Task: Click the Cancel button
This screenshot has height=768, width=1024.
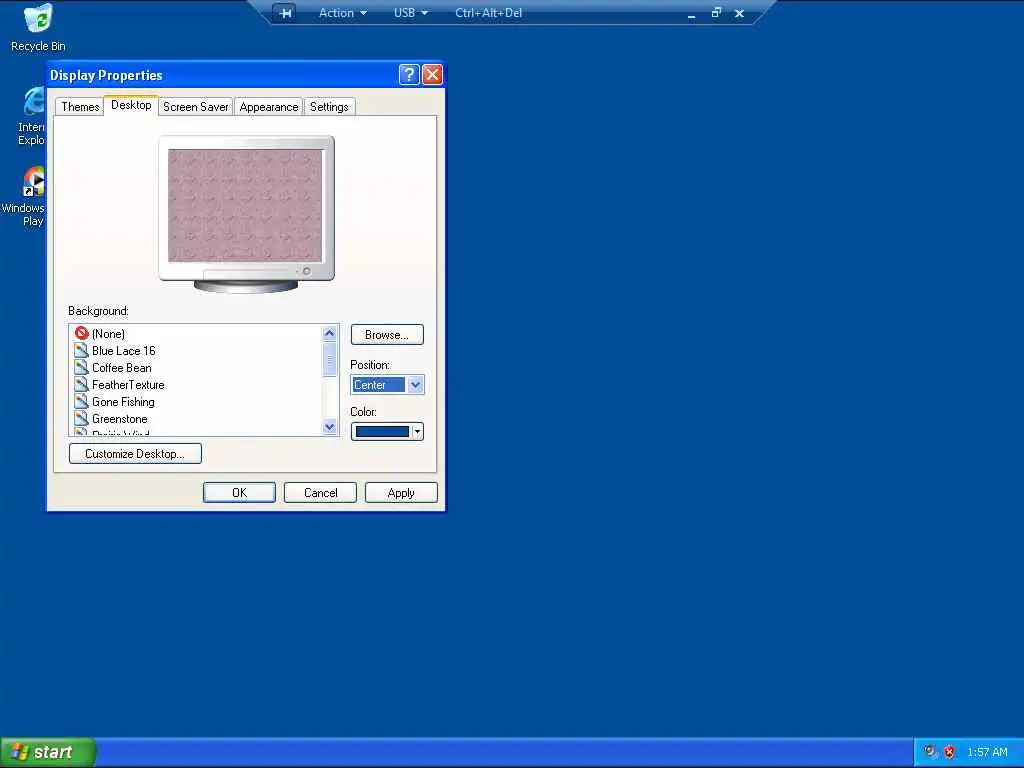Action: pos(320,492)
